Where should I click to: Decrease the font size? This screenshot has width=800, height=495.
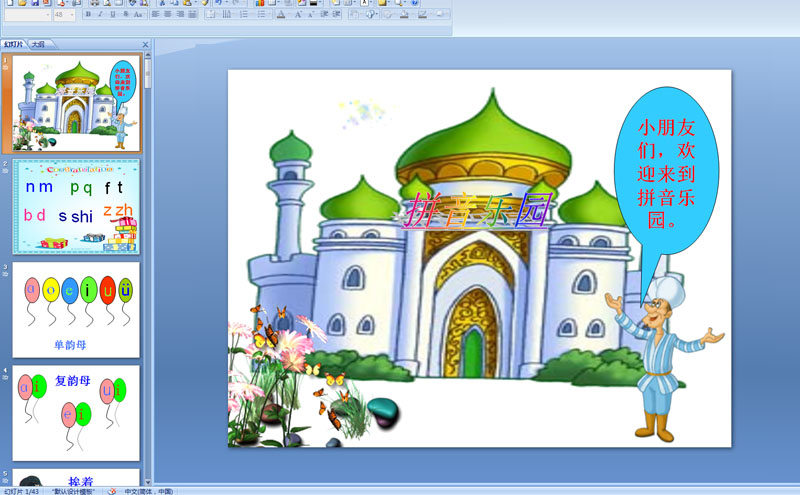click(x=311, y=14)
